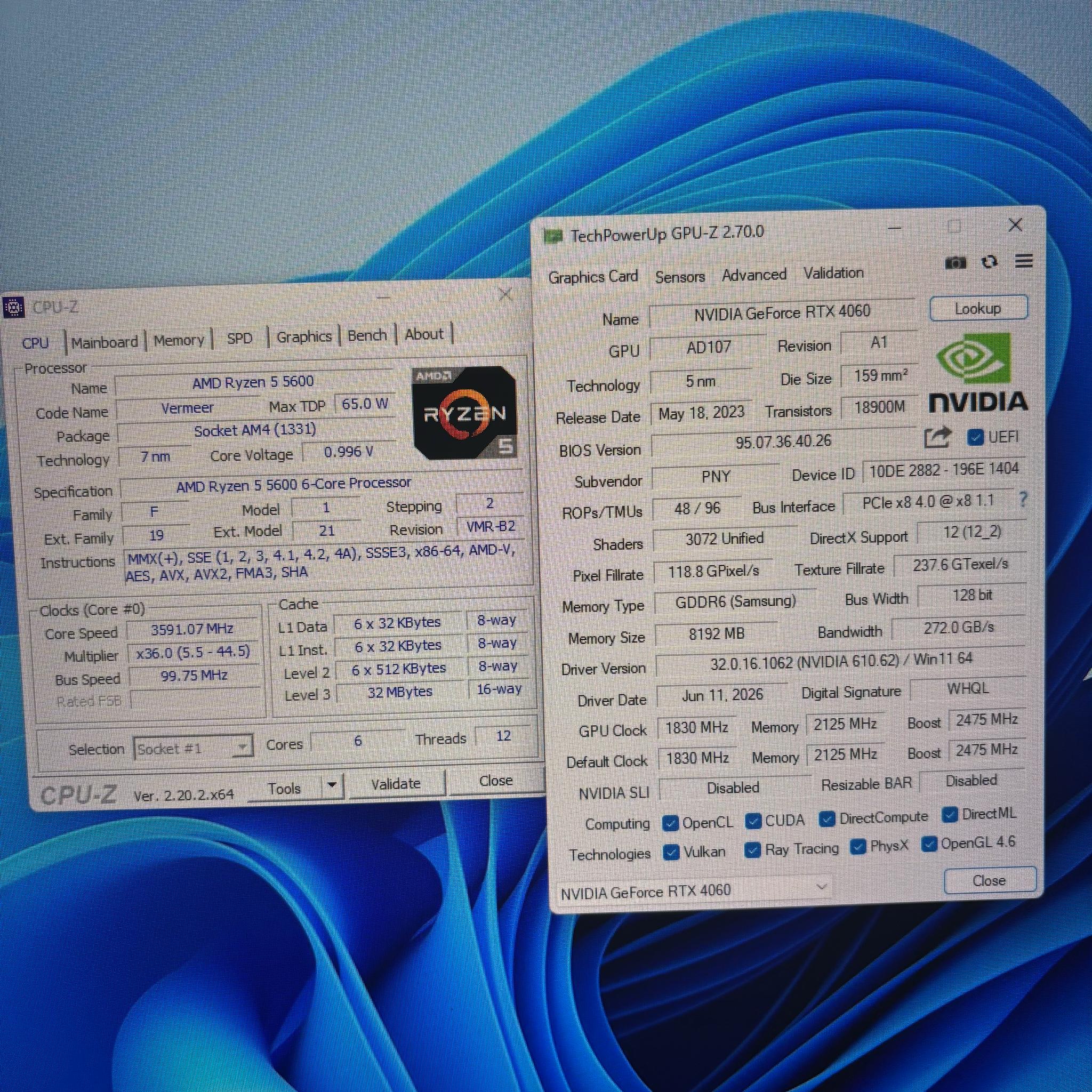Click the CPU name AMD Ryzen 5 5600
Screen dimensions: 1092x1092
tap(253, 383)
